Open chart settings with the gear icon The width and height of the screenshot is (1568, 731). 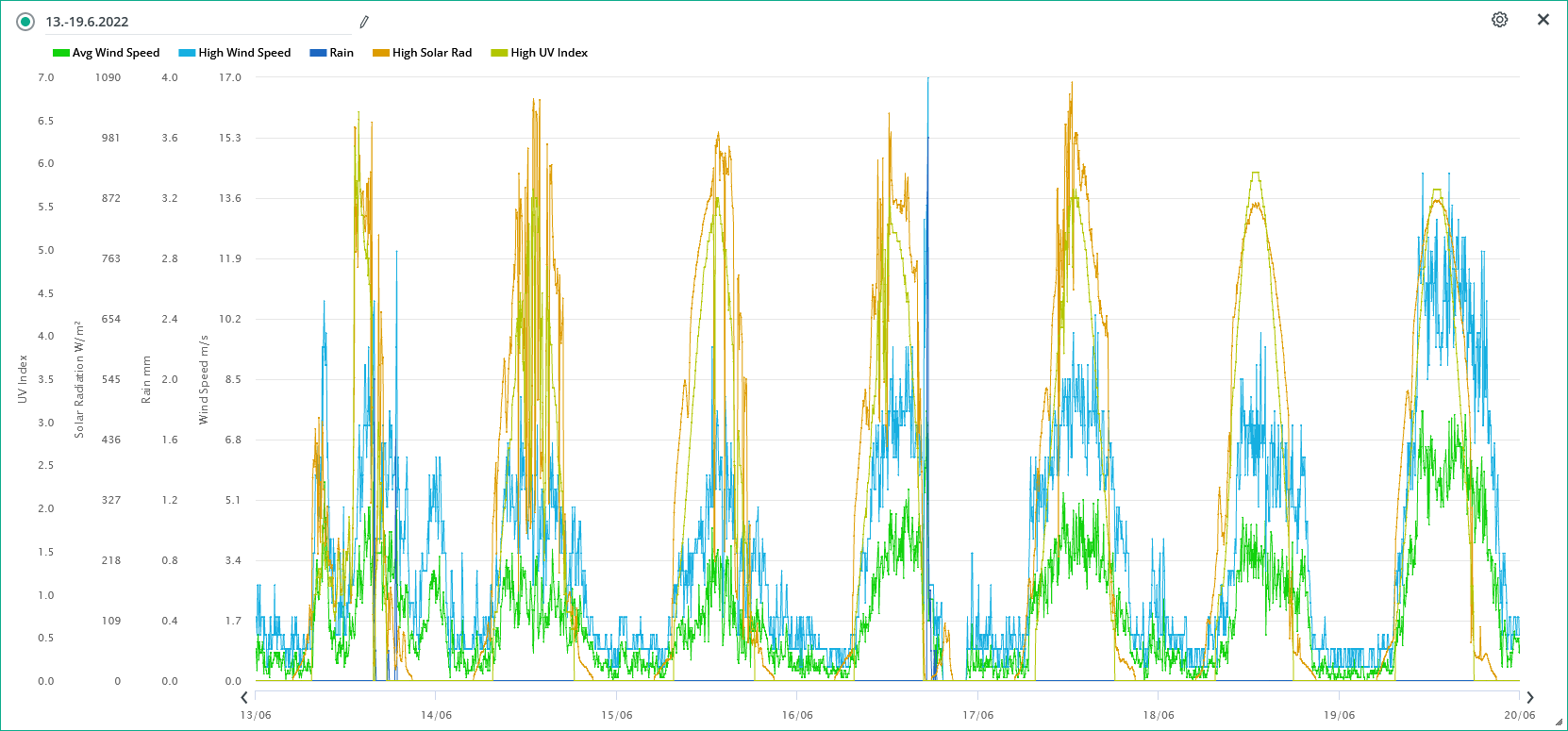[1499, 20]
